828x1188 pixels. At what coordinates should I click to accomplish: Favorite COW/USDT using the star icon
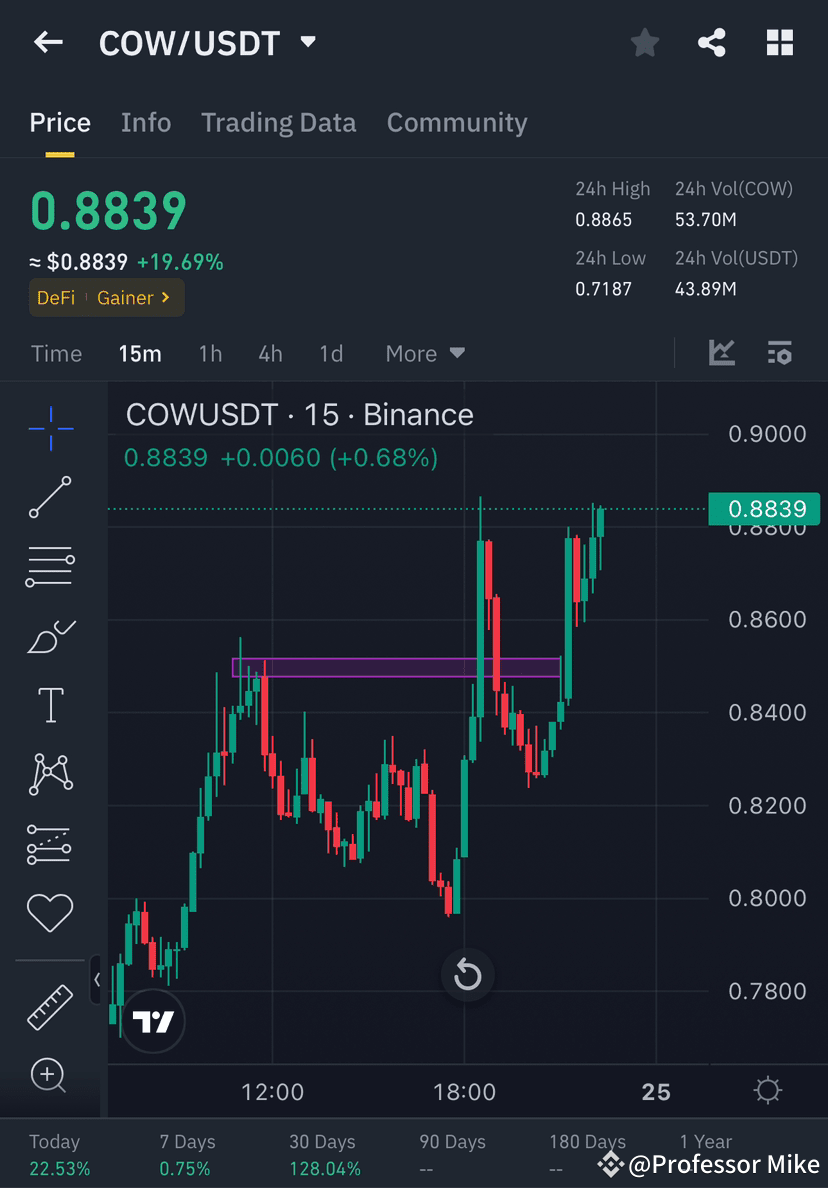[644, 42]
